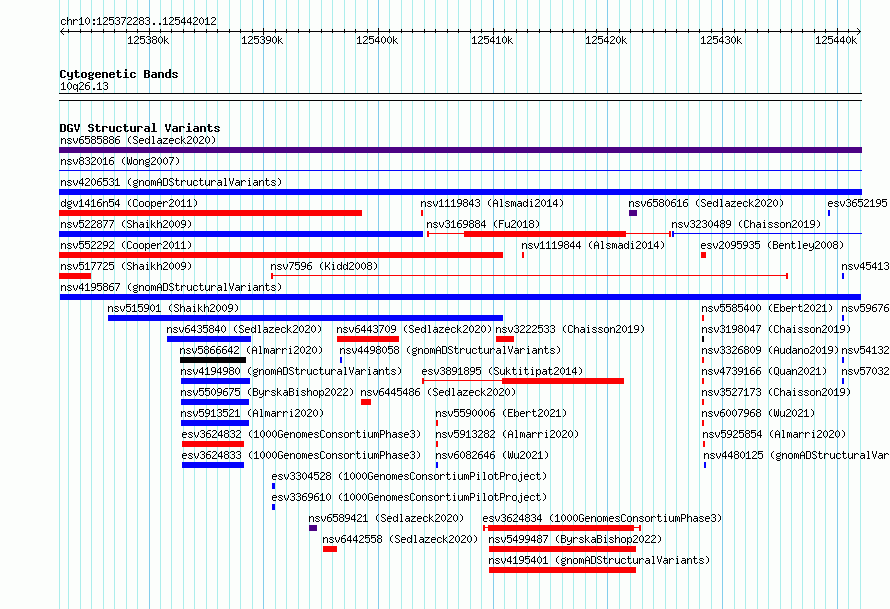The height and width of the screenshot is (609, 890).
Task: Open esv3891895 (Suktitipat2014) label
Action: click(x=502, y=371)
